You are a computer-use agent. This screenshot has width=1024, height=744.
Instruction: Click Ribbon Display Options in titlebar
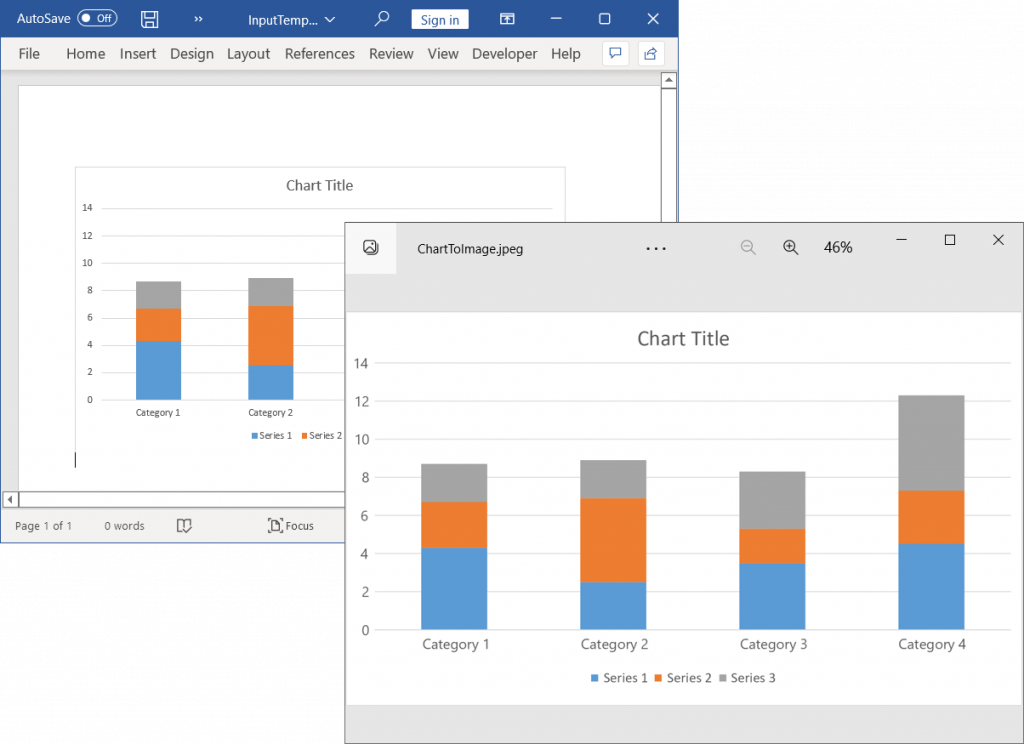point(507,18)
